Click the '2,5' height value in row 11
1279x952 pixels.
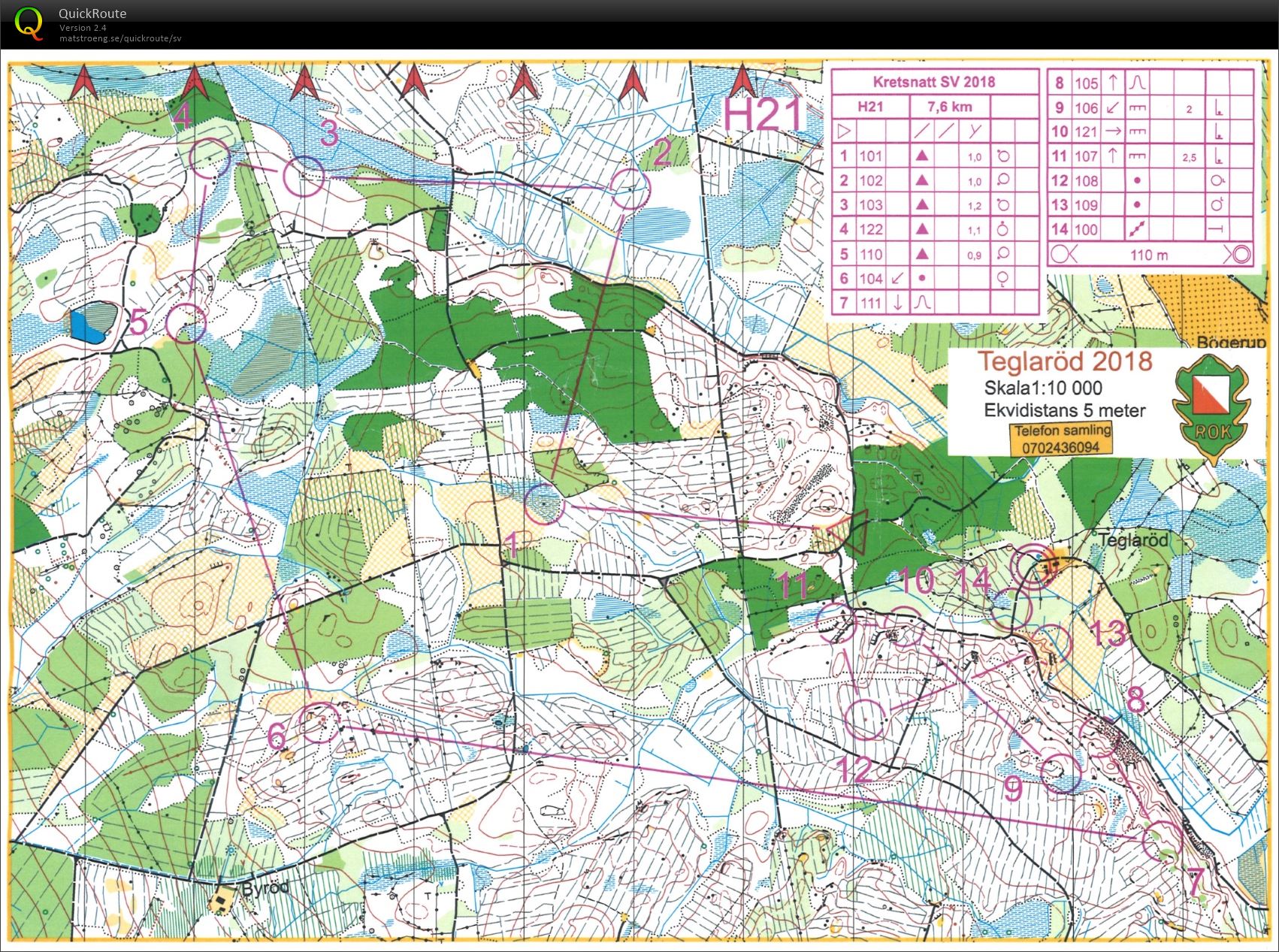pyautogui.click(x=1188, y=158)
